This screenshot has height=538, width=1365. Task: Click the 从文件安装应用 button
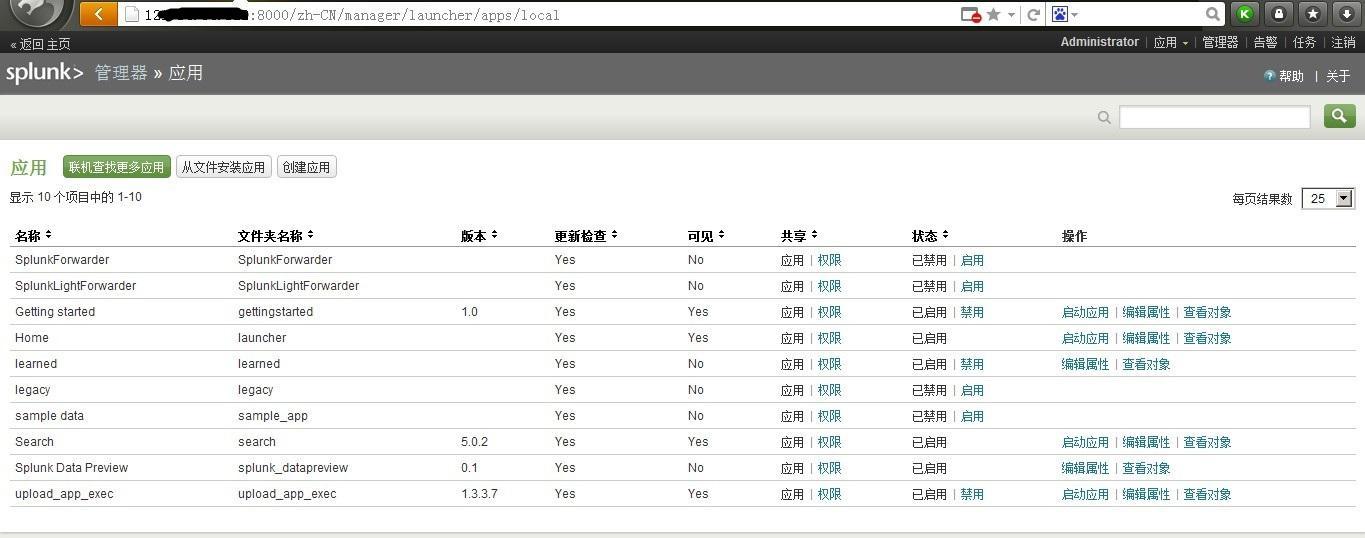[223, 167]
